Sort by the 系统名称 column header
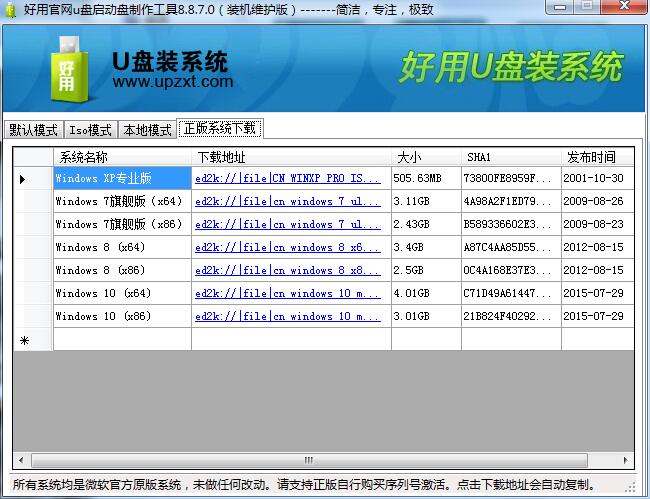The width and height of the screenshot is (650, 499). click(x=123, y=157)
